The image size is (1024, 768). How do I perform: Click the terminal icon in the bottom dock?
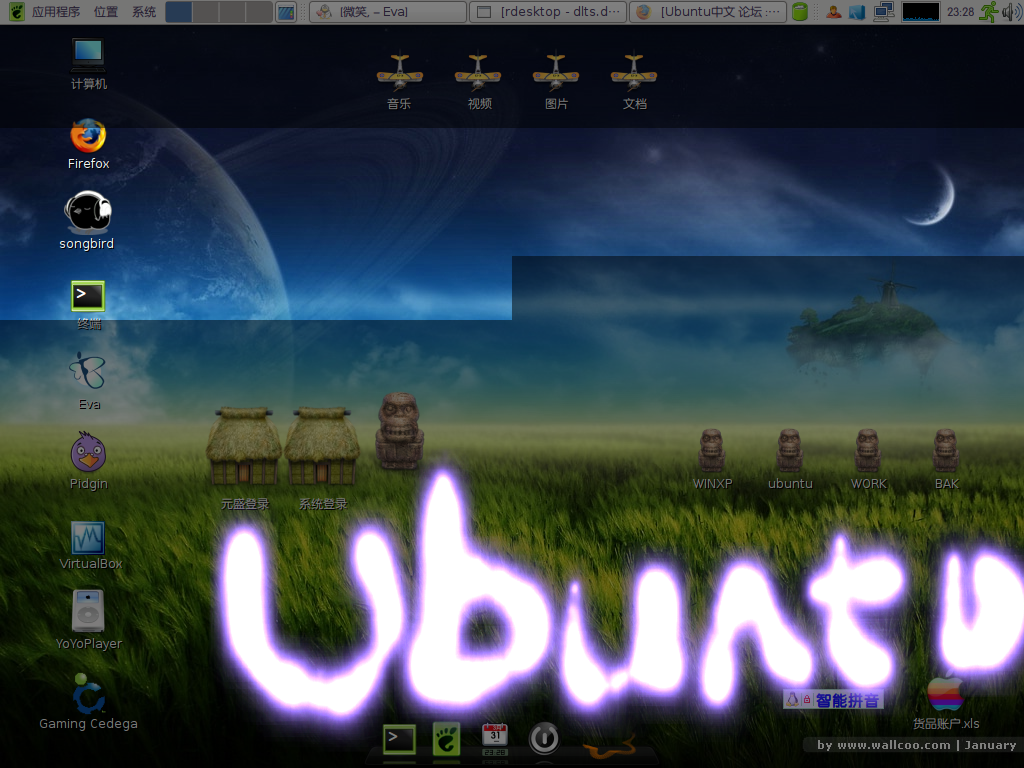399,739
